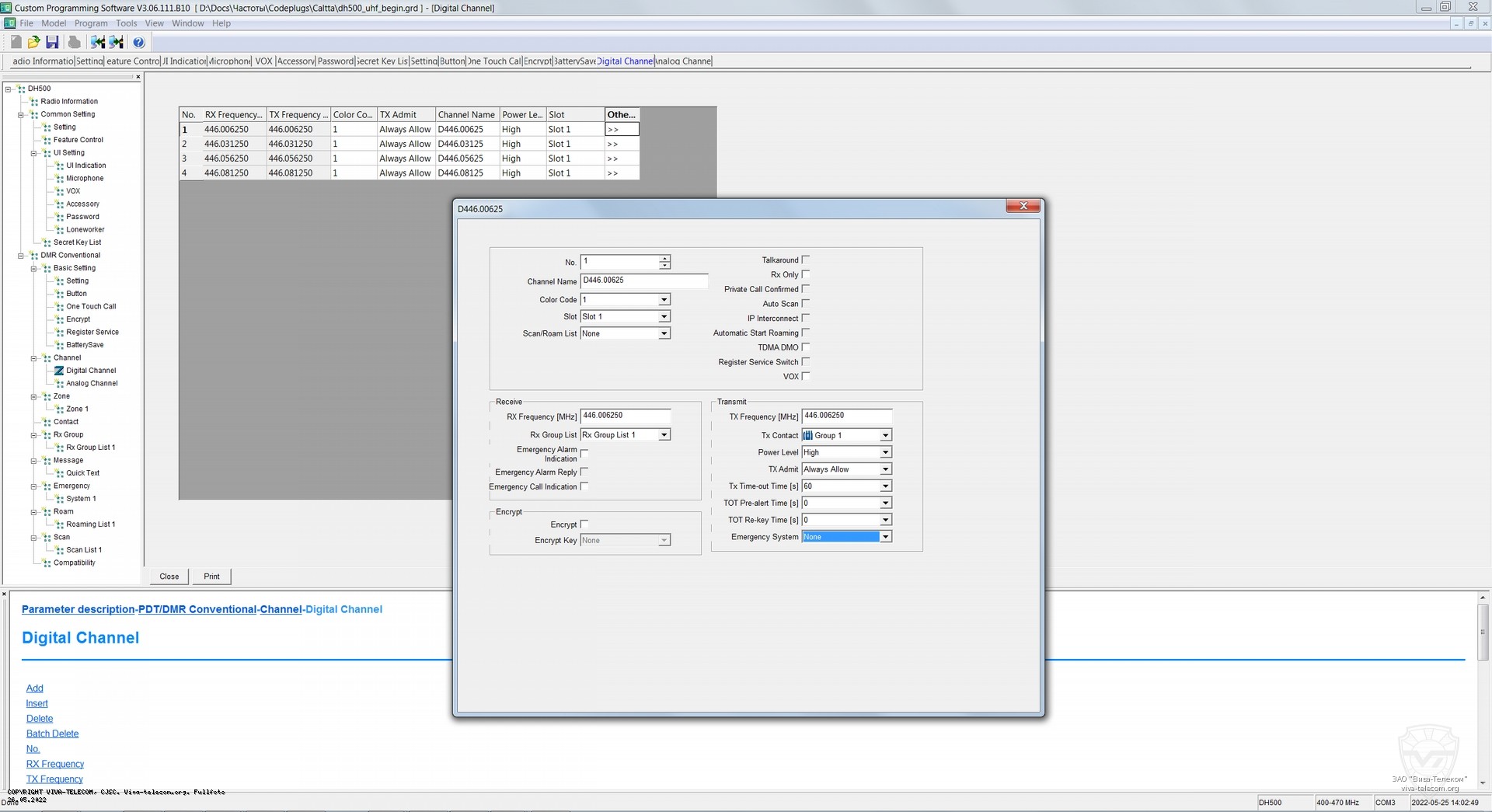Close the D446.00625 dialog with red X

click(1023, 206)
